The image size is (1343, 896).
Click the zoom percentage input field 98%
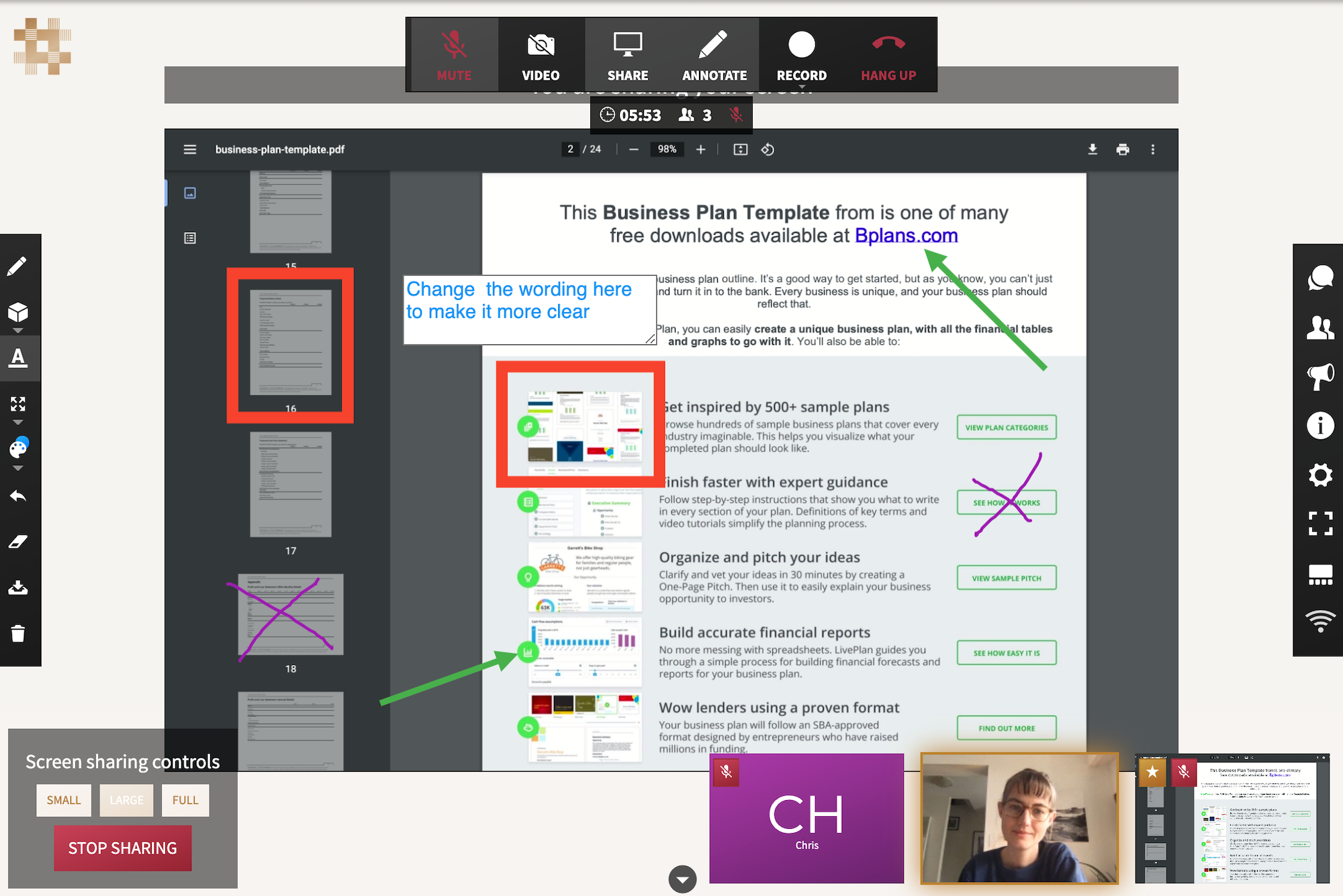pyautogui.click(x=667, y=149)
